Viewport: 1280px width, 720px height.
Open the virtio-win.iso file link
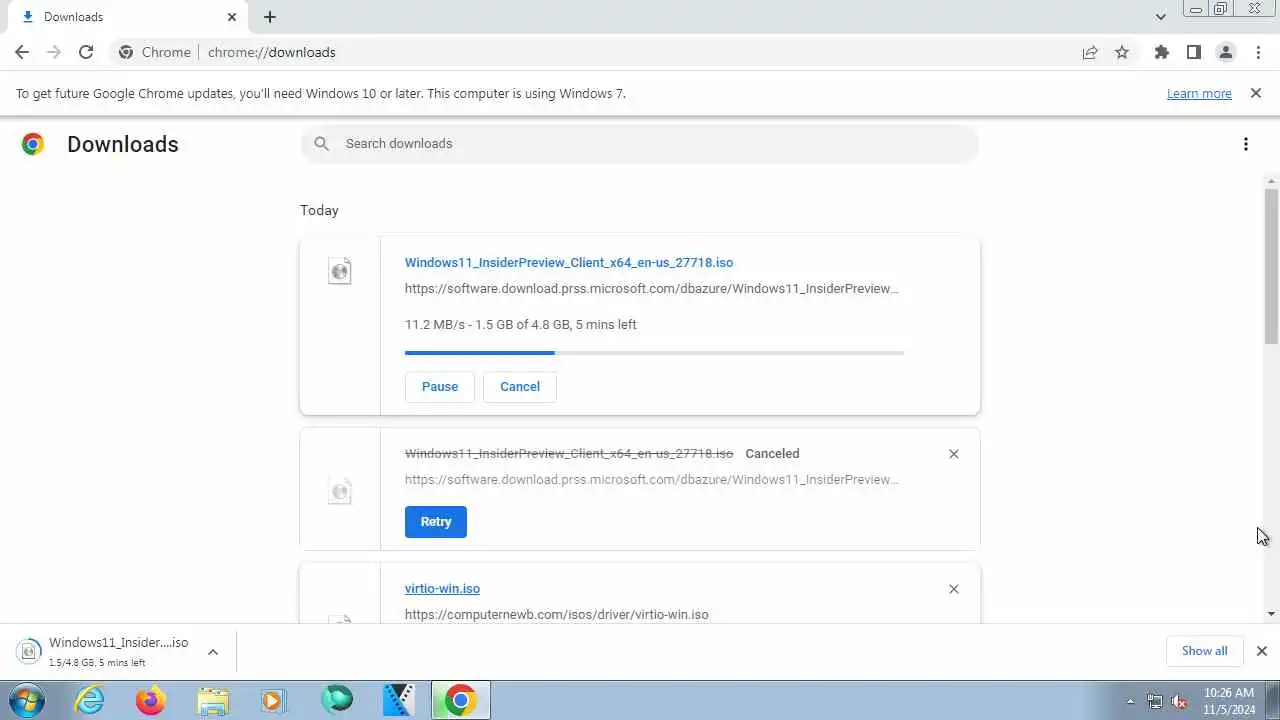tap(442, 589)
